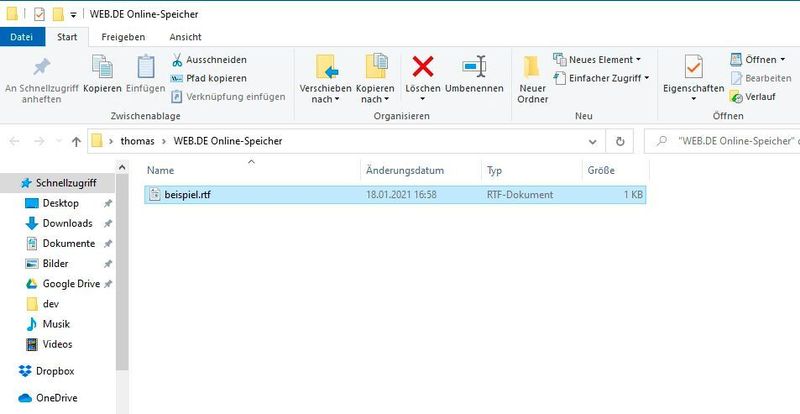
Task: Open Neues Element dropdown
Action: (597, 60)
